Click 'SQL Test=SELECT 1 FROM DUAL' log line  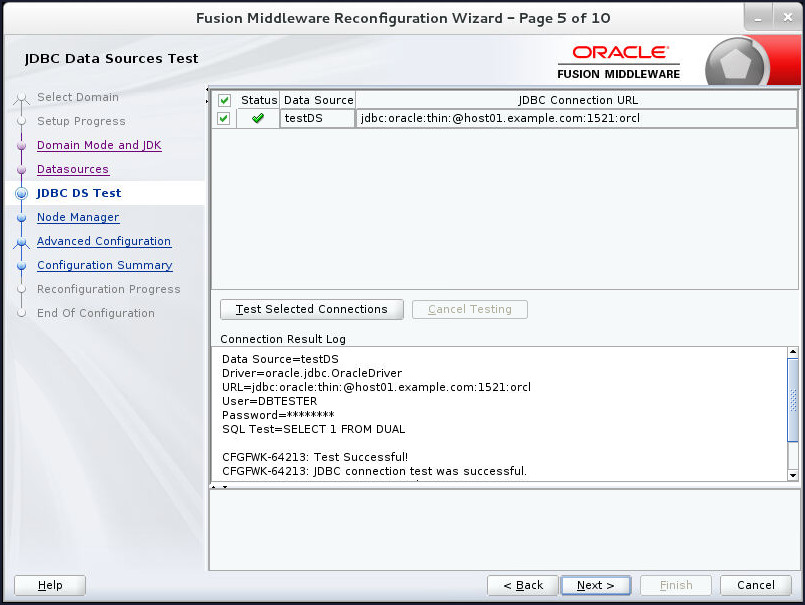(x=313, y=429)
